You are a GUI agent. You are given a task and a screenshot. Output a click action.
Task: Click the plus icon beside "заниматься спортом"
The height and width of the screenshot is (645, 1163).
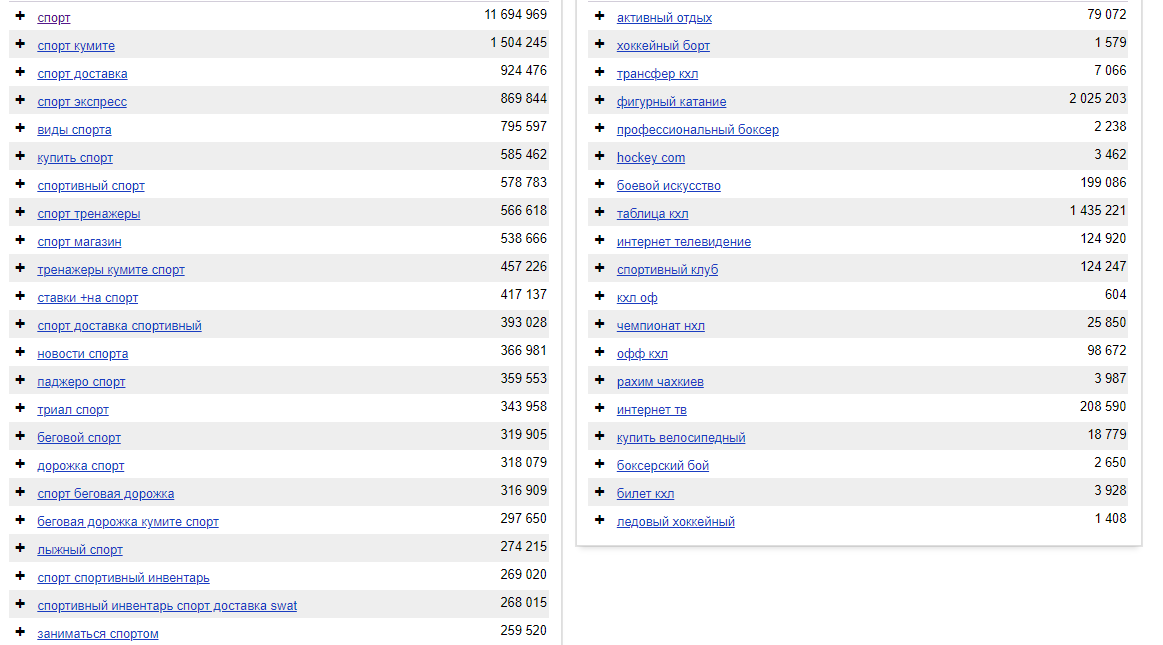click(x=20, y=632)
